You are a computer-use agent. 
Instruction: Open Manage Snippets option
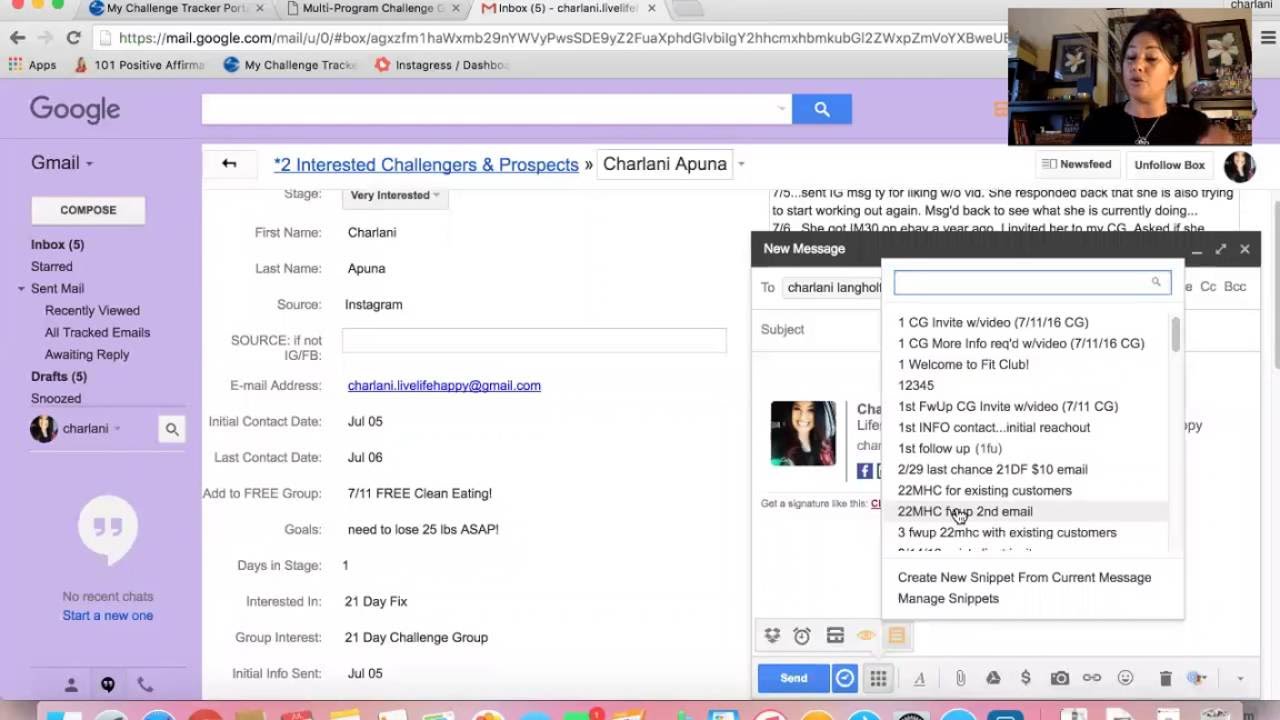point(948,598)
